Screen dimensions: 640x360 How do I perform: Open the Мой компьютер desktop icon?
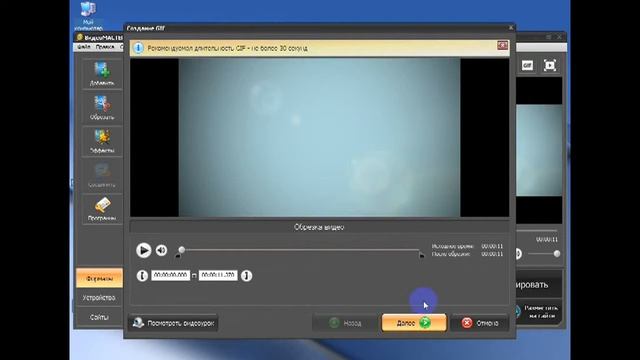(x=88, y=16)
